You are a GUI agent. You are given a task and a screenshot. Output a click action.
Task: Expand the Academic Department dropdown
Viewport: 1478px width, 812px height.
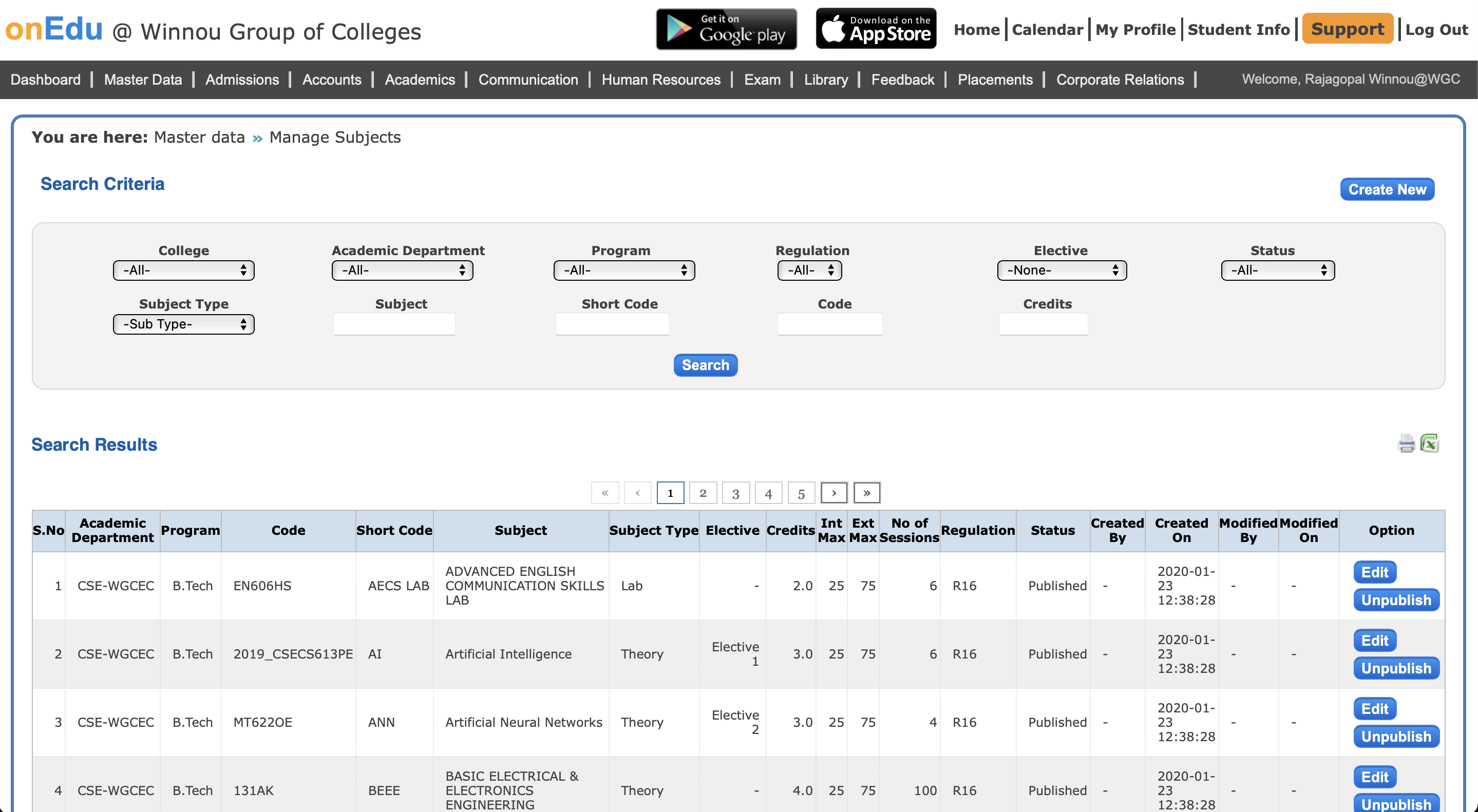402,270
